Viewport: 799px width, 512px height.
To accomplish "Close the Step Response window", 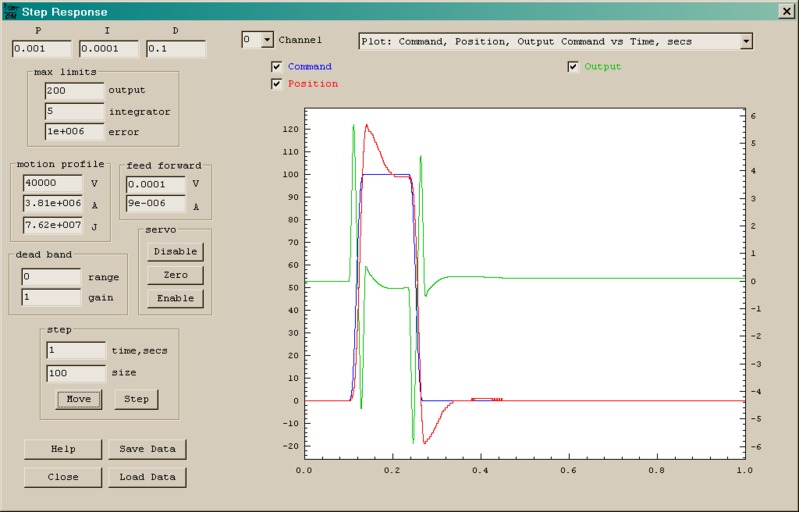I will [785, 11].
